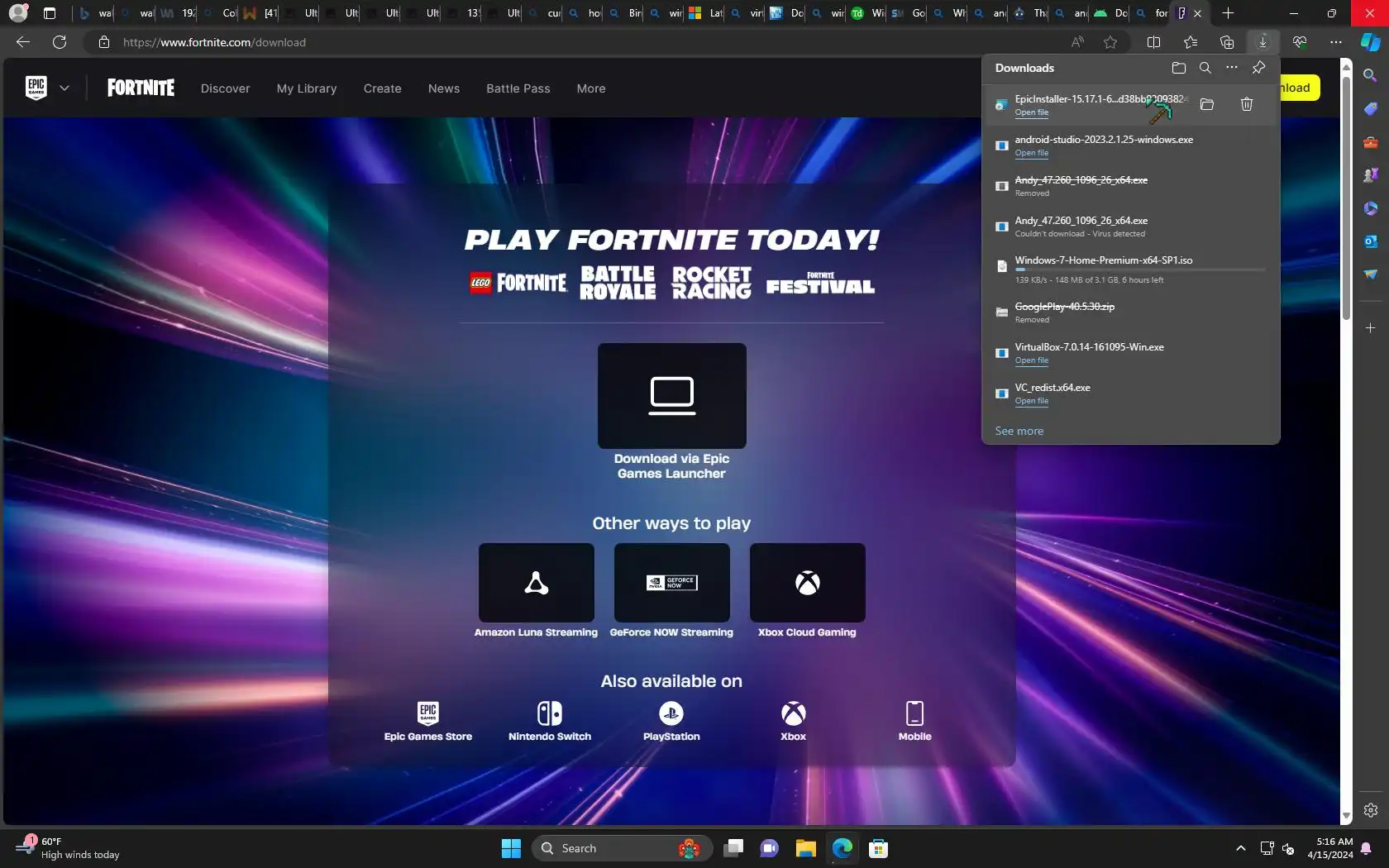
Task: Add this page to favorites star
Action: [x=1110, y=42]
